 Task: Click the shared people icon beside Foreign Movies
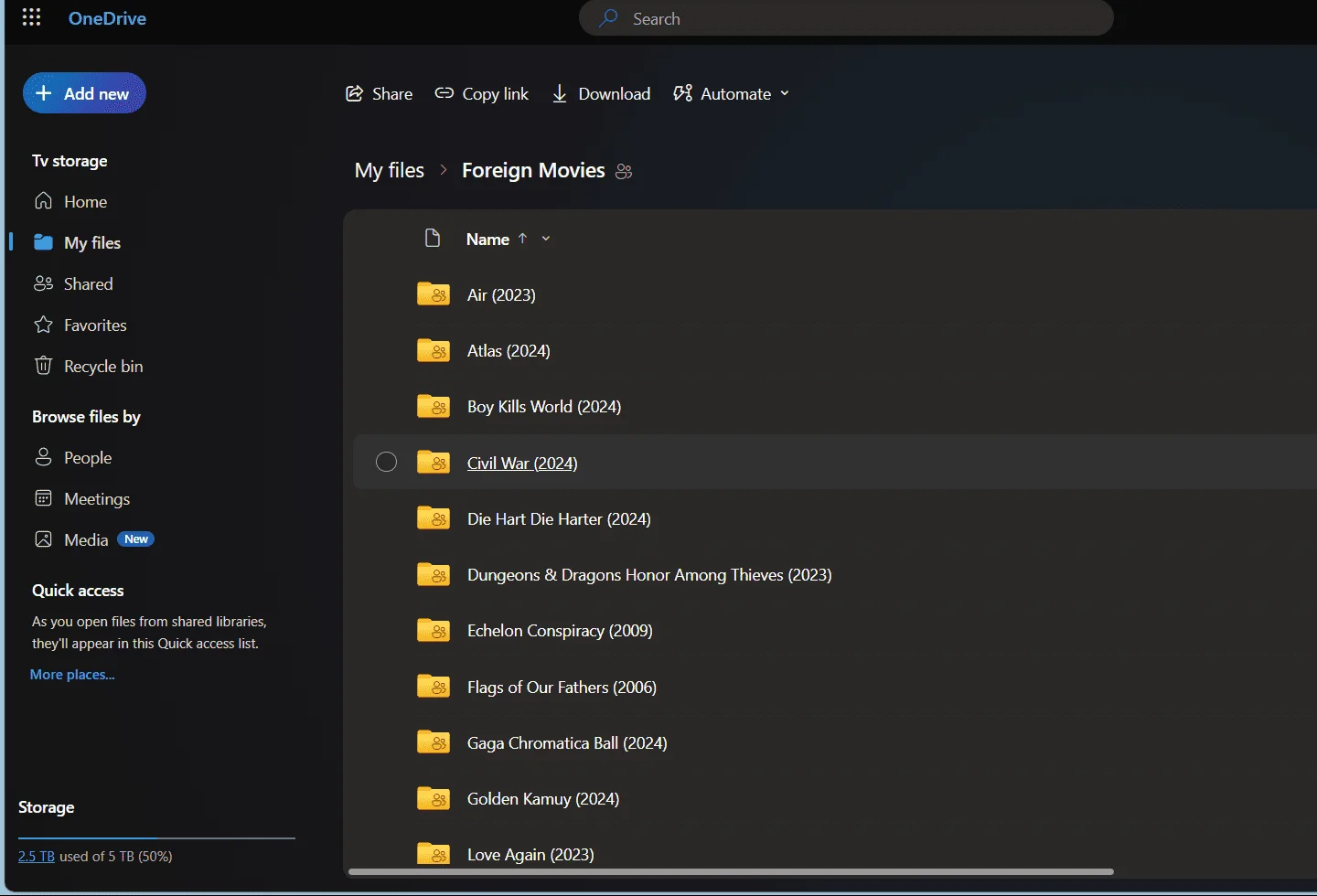click(624, 171)
